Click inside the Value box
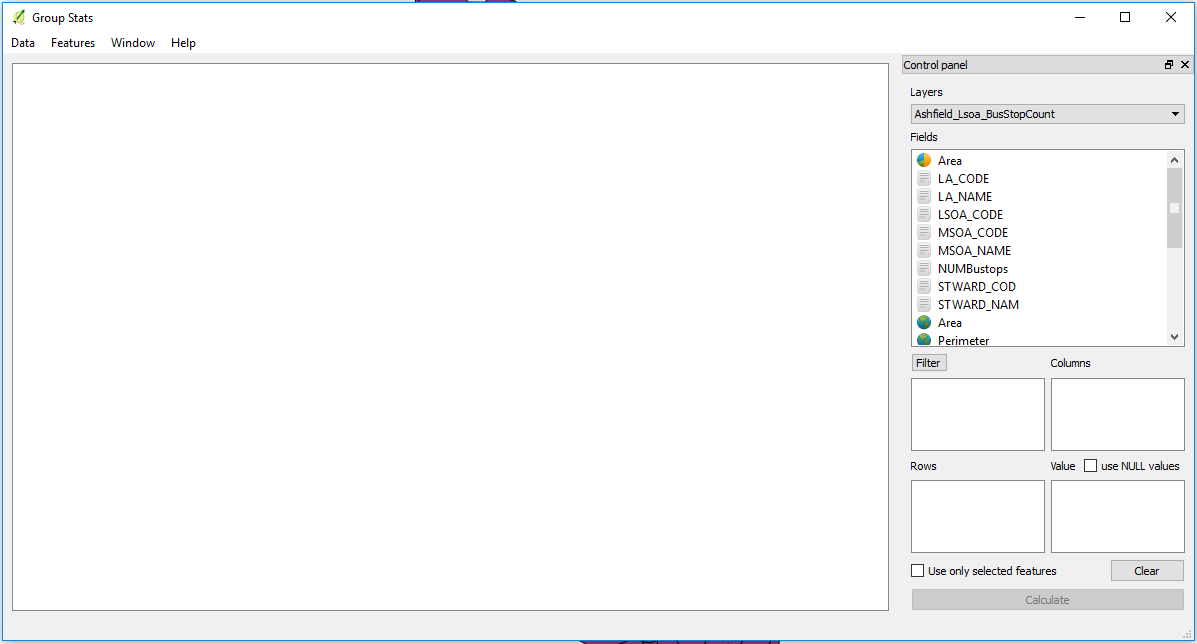 [x=1118, y=516]
